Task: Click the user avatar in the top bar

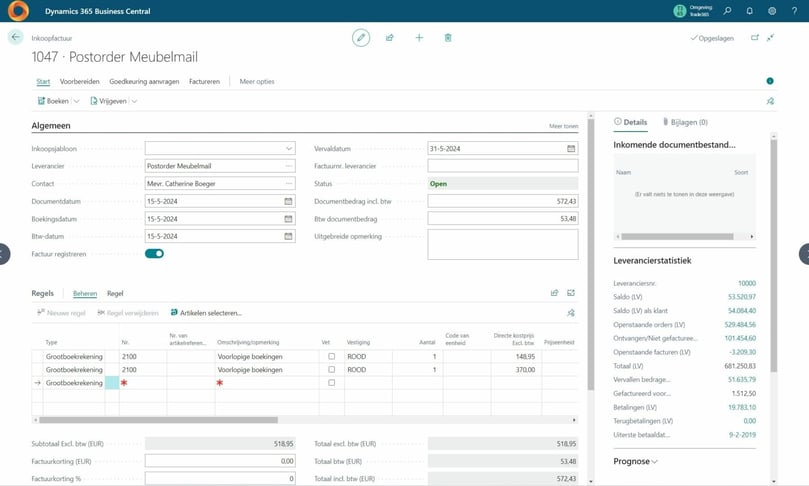Action: (x=680, y=11)
